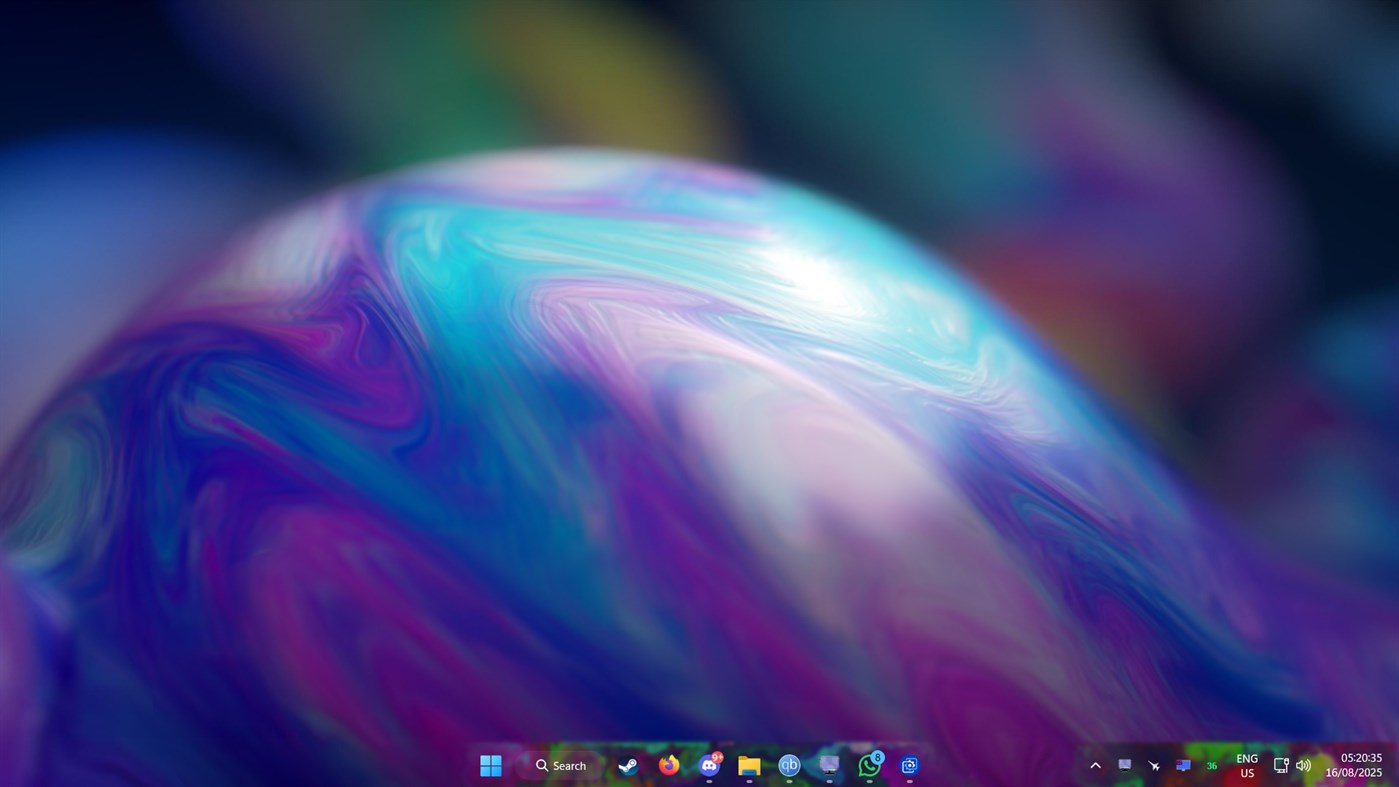Open network settings from the tray
1399x787 pixels.
[1280, 765]
